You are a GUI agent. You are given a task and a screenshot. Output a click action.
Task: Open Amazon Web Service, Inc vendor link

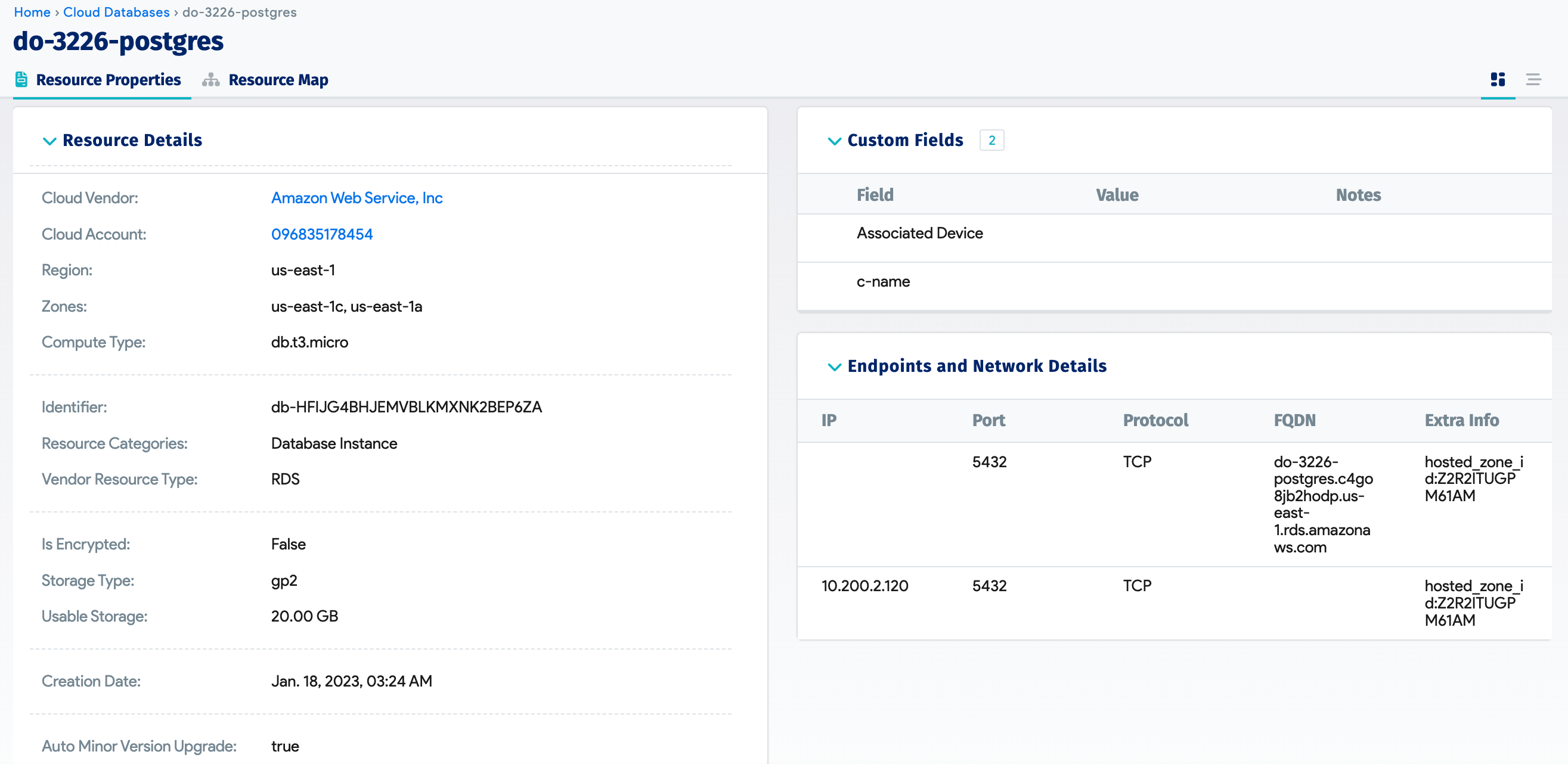click(357, 198)
